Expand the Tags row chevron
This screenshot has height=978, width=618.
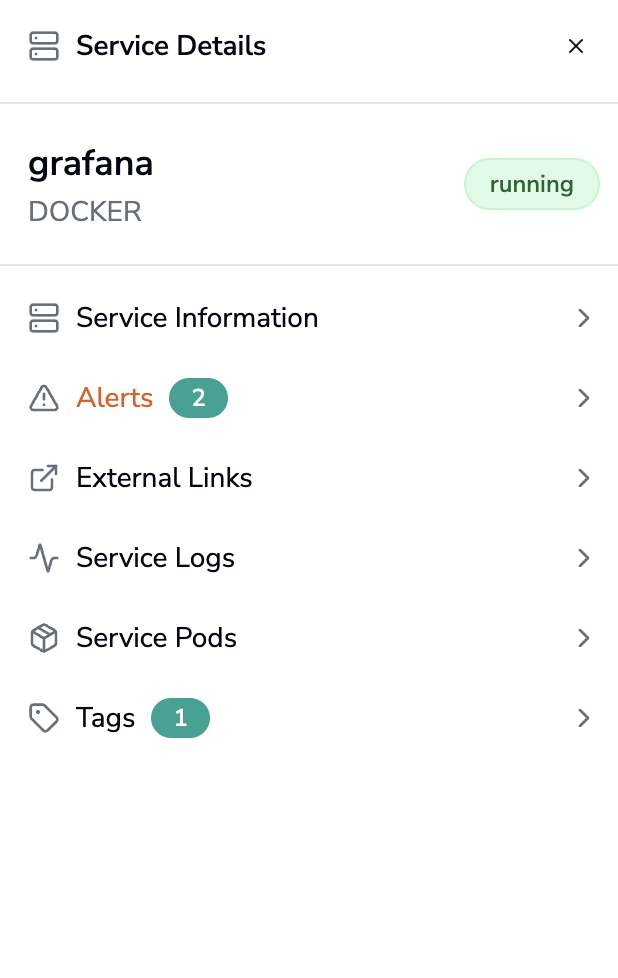point(584,718)
